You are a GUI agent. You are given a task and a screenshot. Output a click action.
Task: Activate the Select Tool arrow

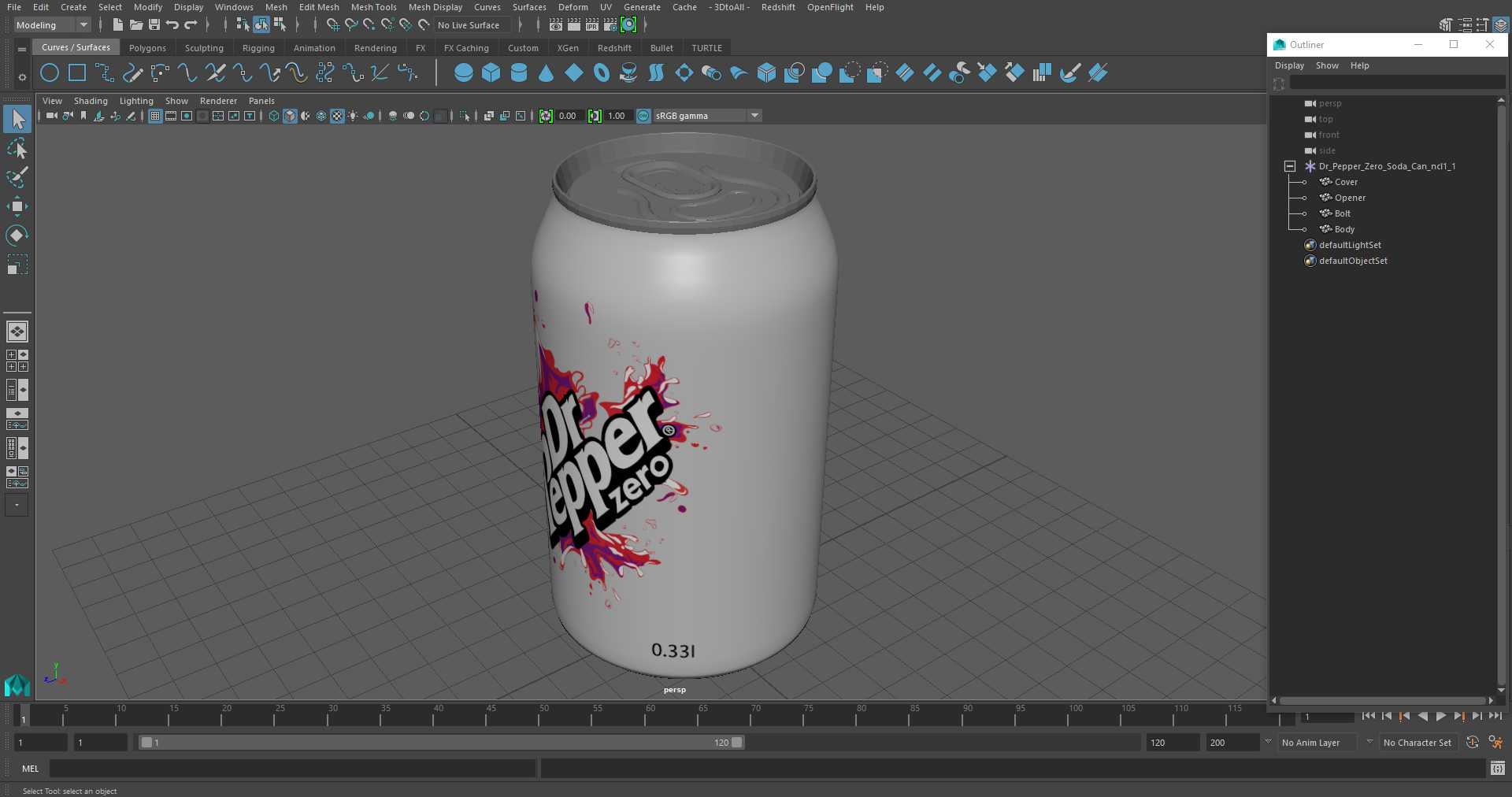click(17, 119)
